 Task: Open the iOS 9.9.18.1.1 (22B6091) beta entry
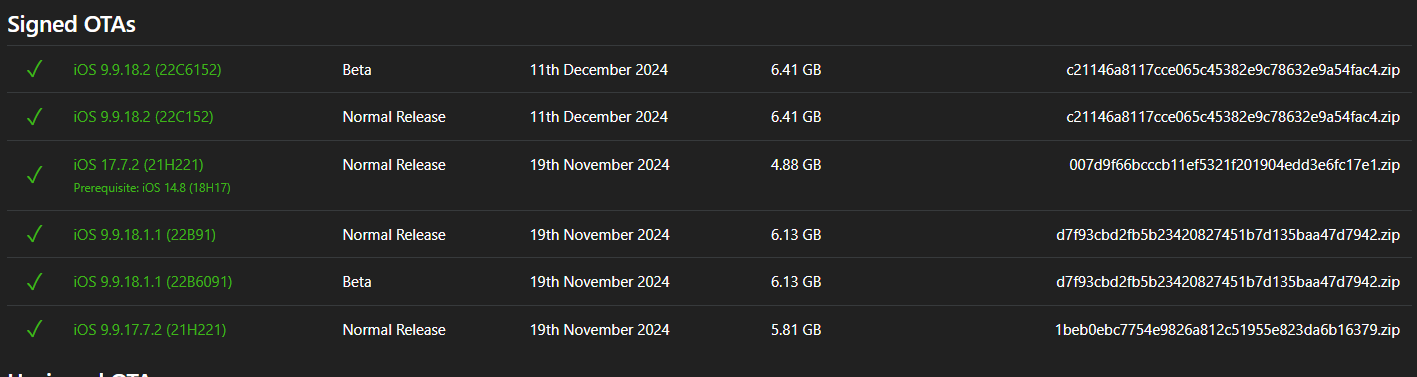click(153, 282)
